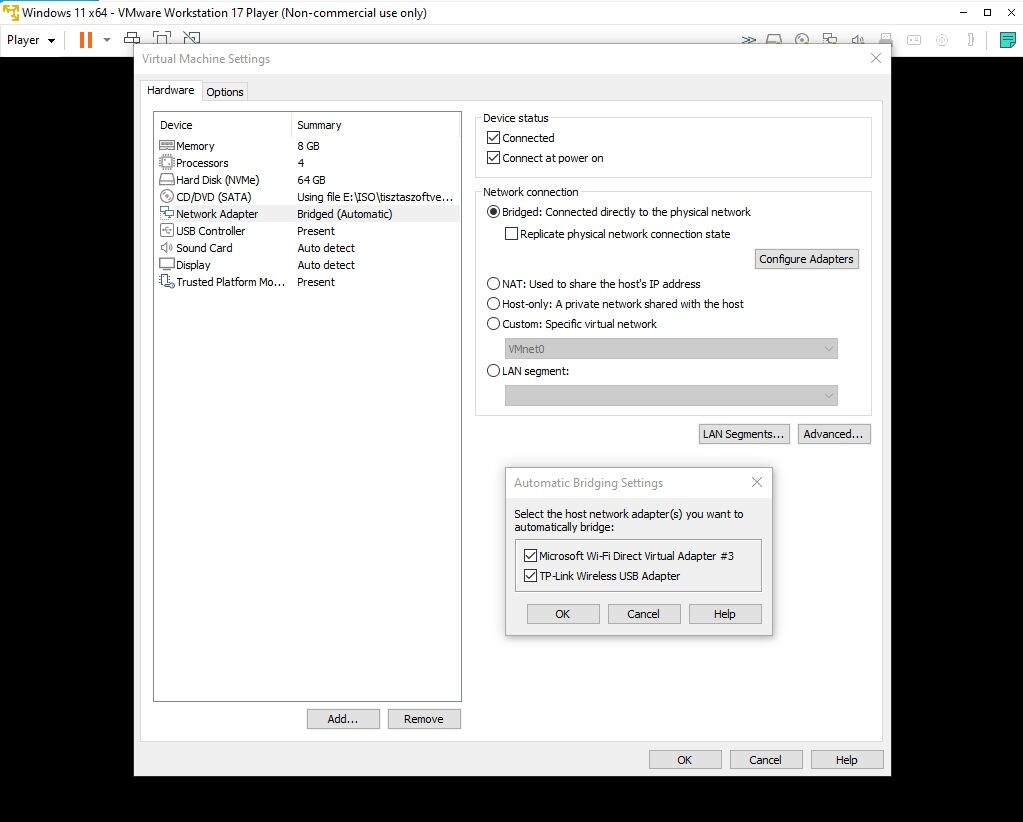Uncheck TP-Link Wireless USB Adapter
Screen dimensions: 1023x822
click(530, 576)
